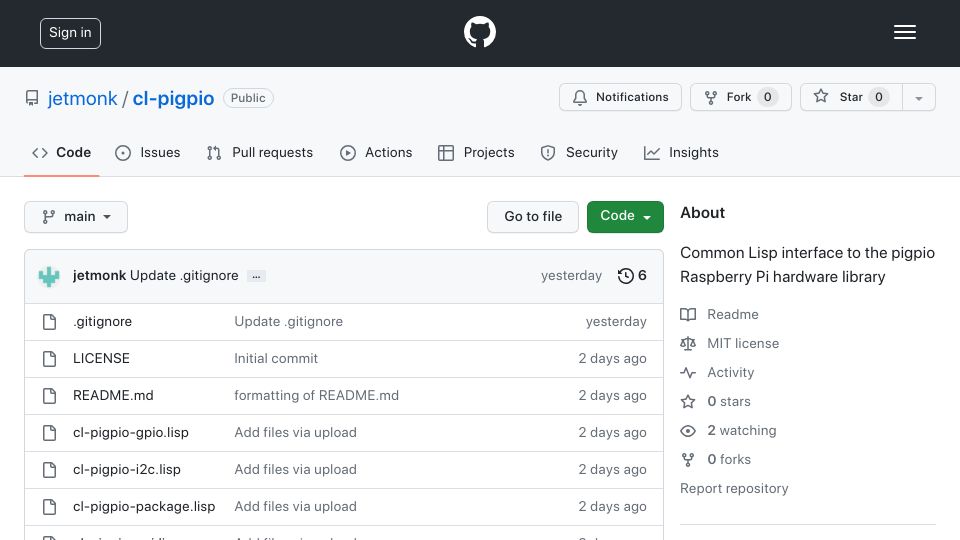Open the README.md file
Screen dimensions: 960x540
tap(113, 396)
